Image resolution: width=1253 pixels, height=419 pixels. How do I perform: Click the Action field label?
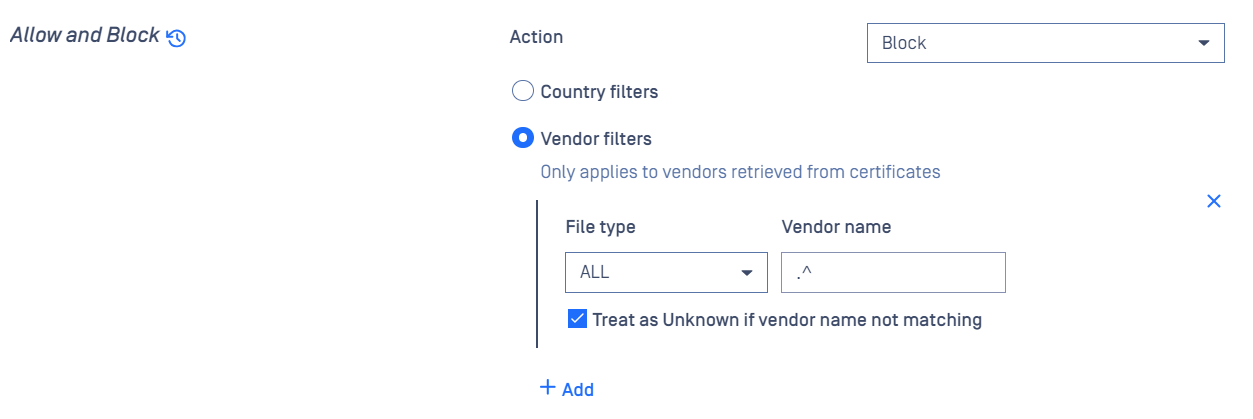[x=536, y=37]
